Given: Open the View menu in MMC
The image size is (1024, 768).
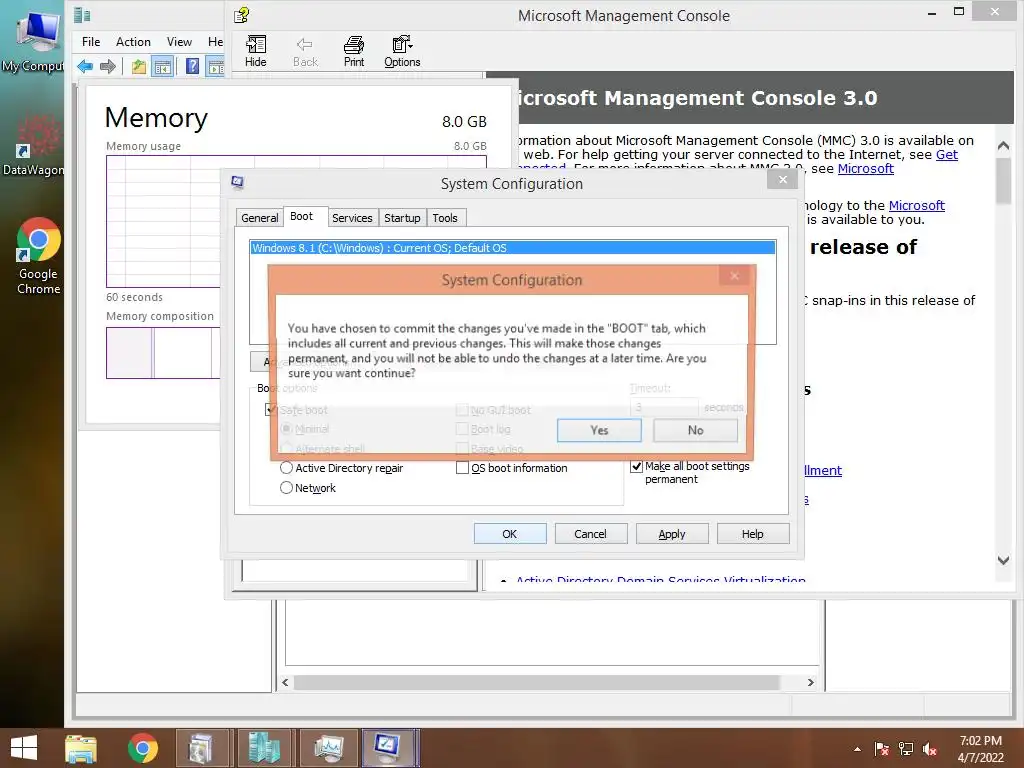Looking at the screenshot, I should [x=179, y=42].
